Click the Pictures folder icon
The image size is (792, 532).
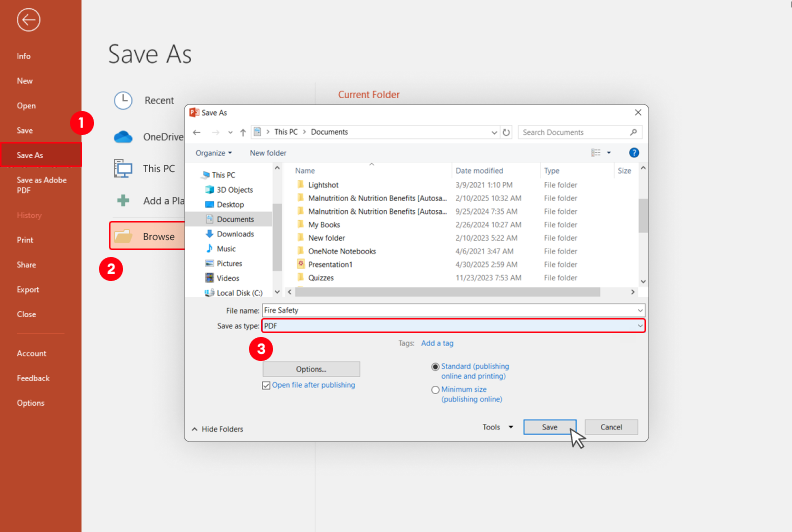(209, 263)
